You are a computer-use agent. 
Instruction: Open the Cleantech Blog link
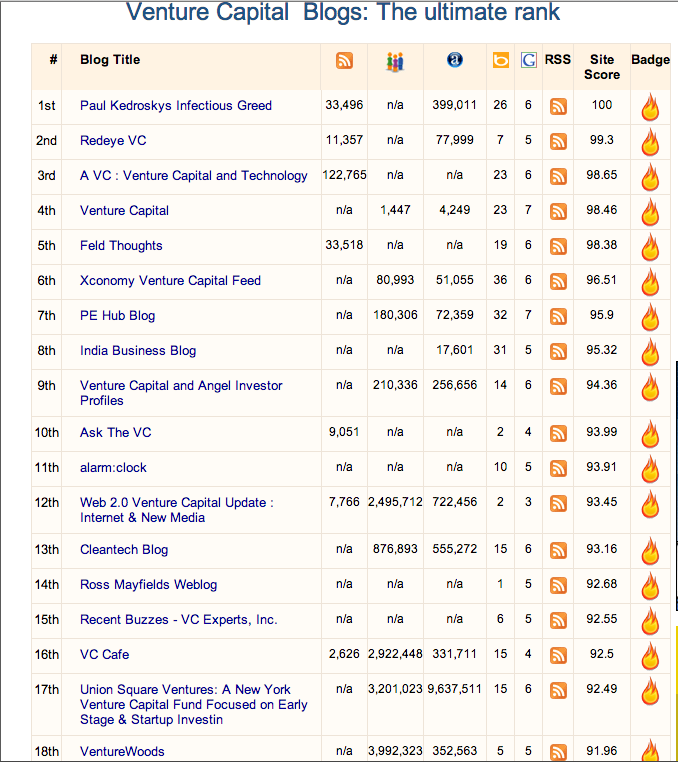click(x=123, y=549)
